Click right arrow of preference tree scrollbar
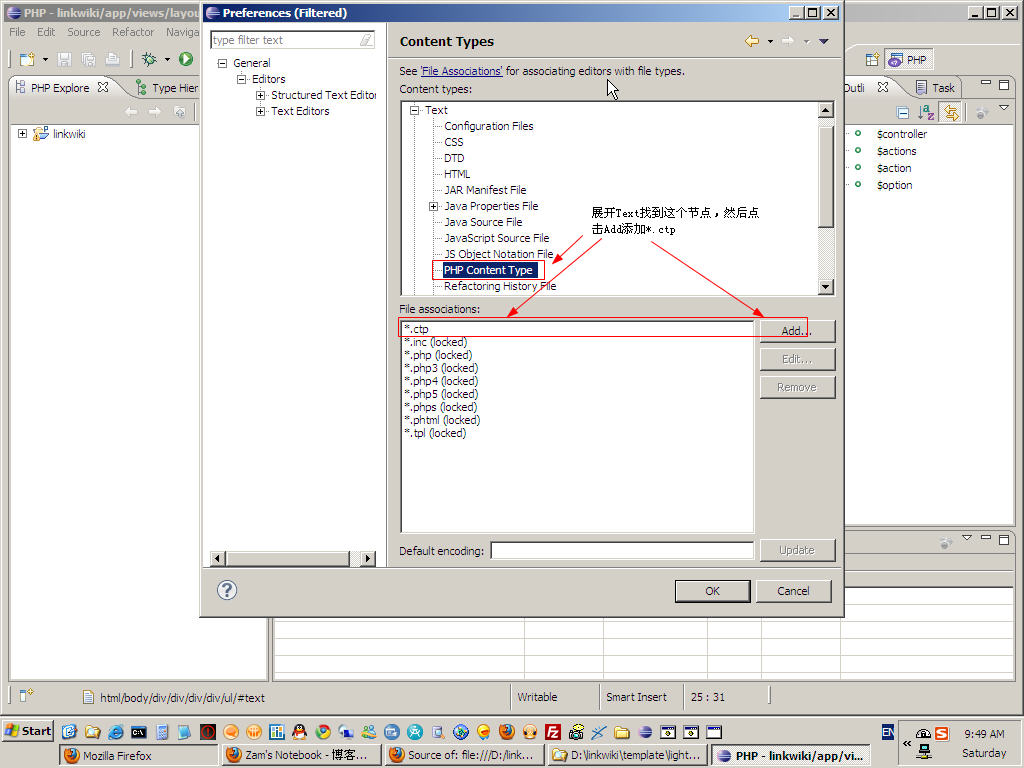Screen dimensions: 1024x768 [368, 558]
